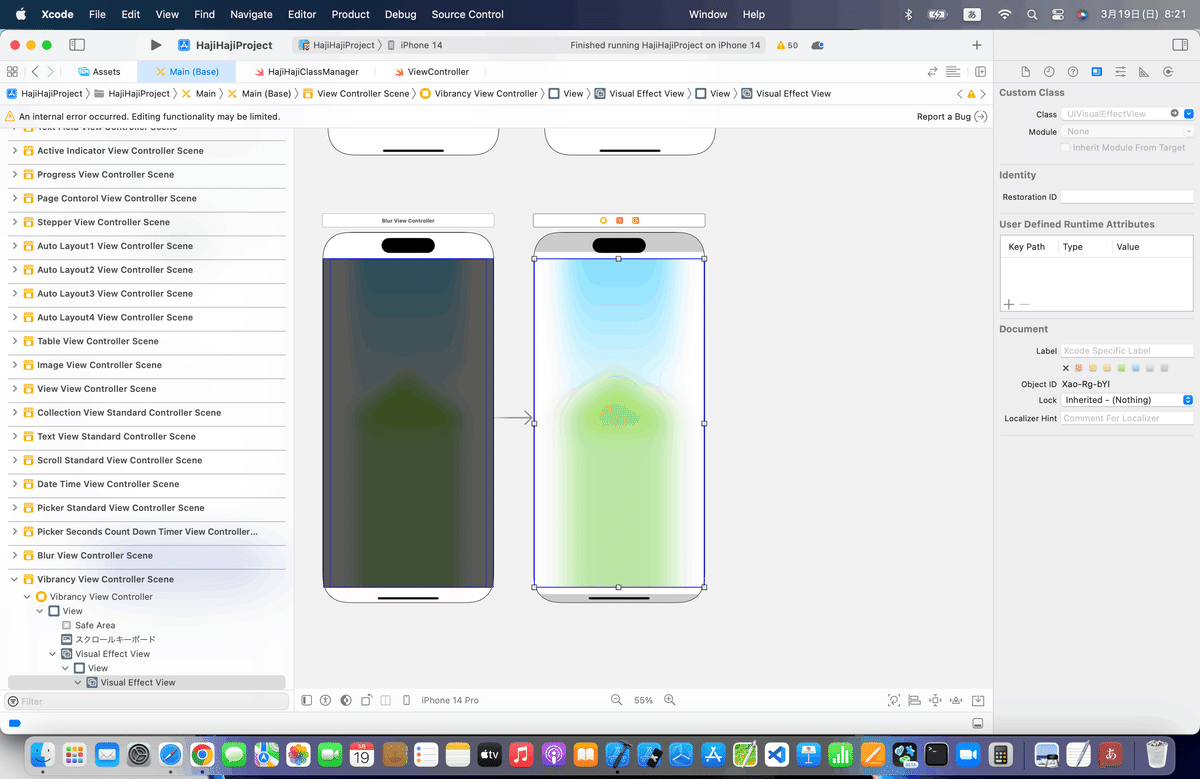Add a user defined runtime attribute
Screen dimensions: 1200x779
point(1008,304)
